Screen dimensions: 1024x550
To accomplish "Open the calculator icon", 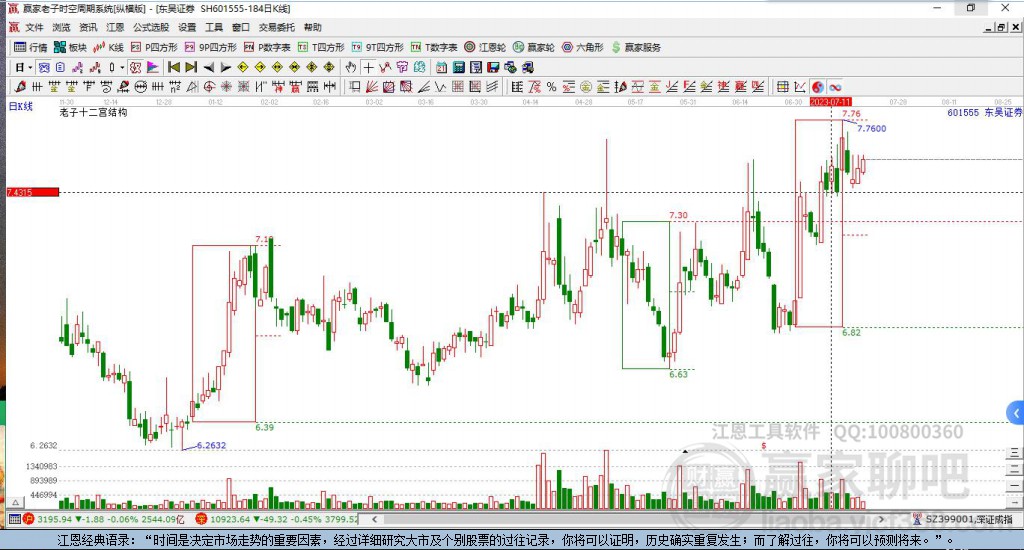I will (458, 67).
